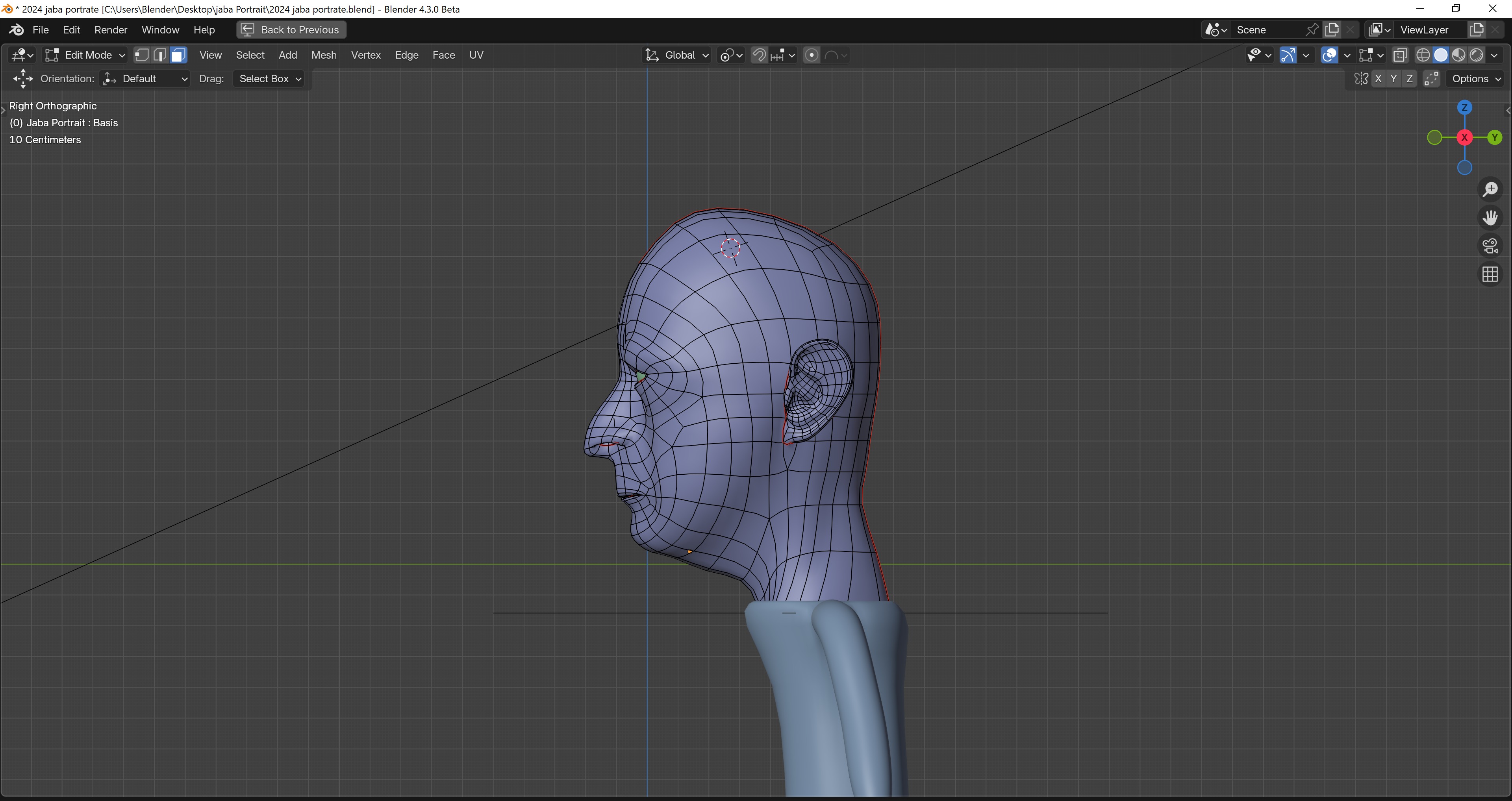1512x801 pixels.
Task: Open proportional editing falloff dropdown
Action: [836, 55]
